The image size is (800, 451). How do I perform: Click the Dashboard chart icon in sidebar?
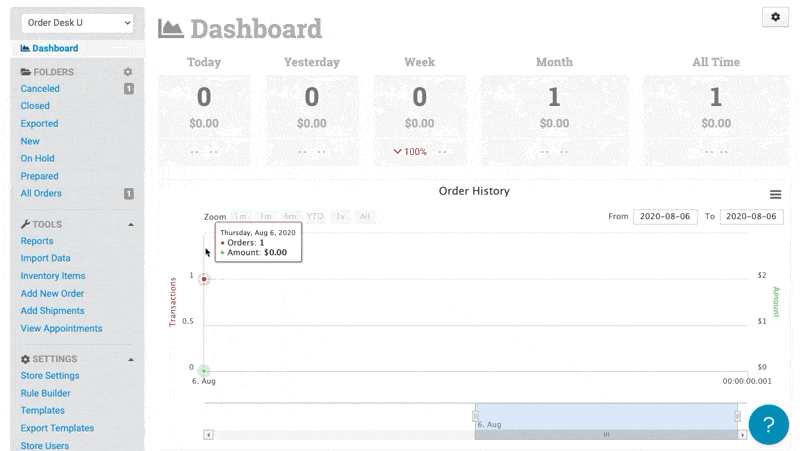pos(25,48)
